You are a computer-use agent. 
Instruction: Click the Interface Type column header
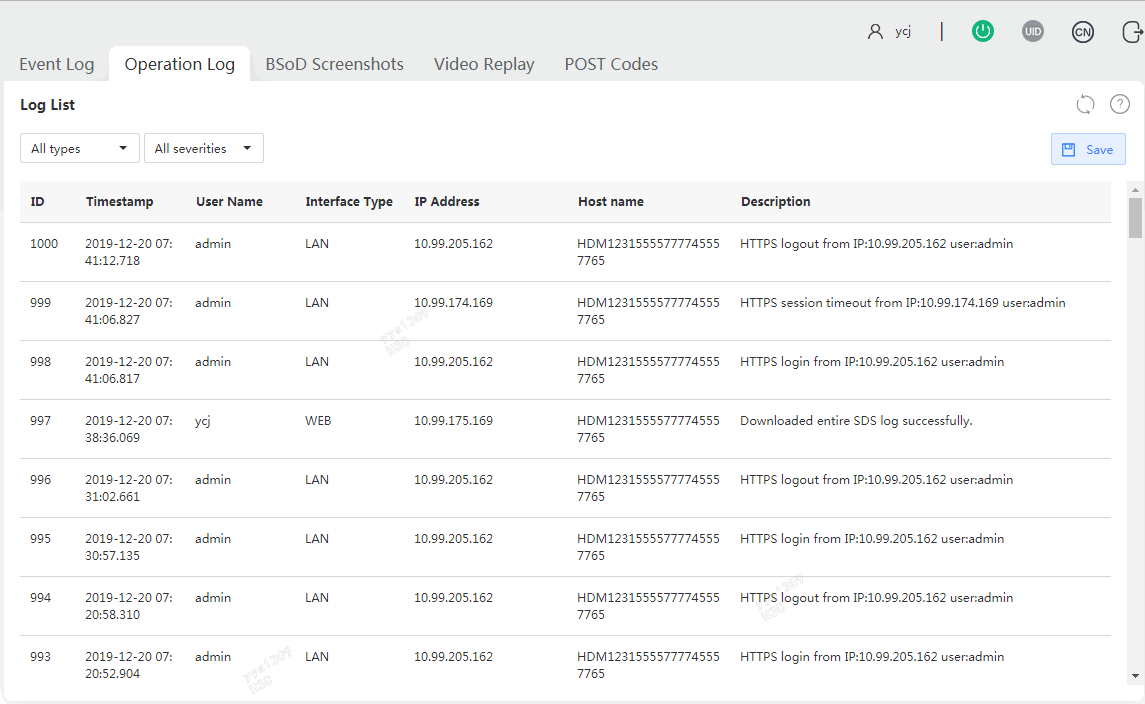pyautogui.click(x=349, y=202)
